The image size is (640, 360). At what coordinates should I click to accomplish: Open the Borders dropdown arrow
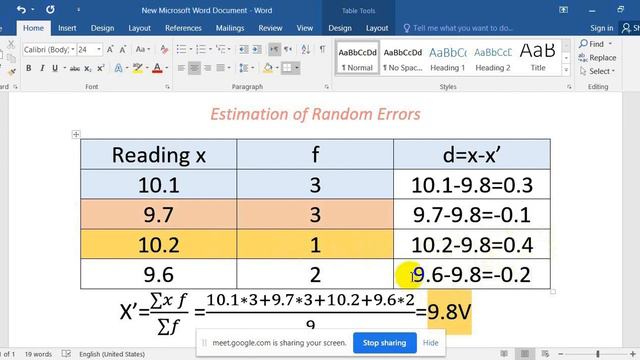(x=297, y=68)
